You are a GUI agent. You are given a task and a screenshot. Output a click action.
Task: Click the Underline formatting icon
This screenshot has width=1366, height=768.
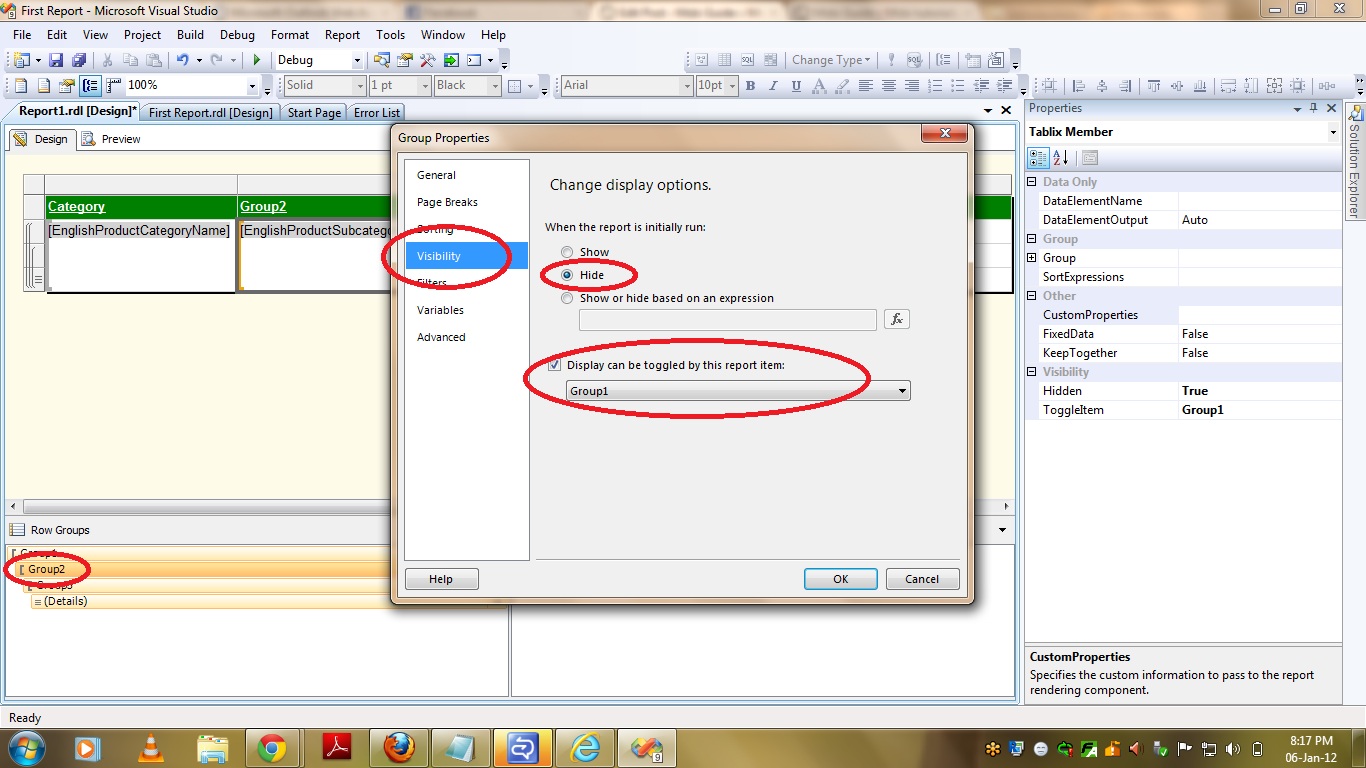[796, 86]
